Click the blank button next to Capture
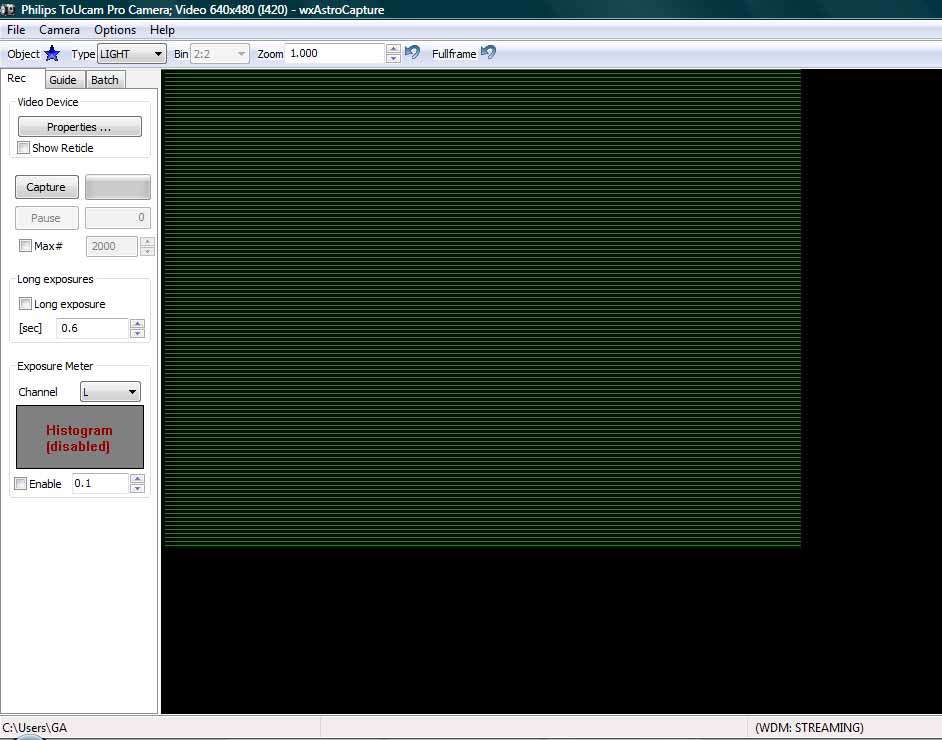The height and width of the screenshot is (740, 942). (x=118, y=187)
